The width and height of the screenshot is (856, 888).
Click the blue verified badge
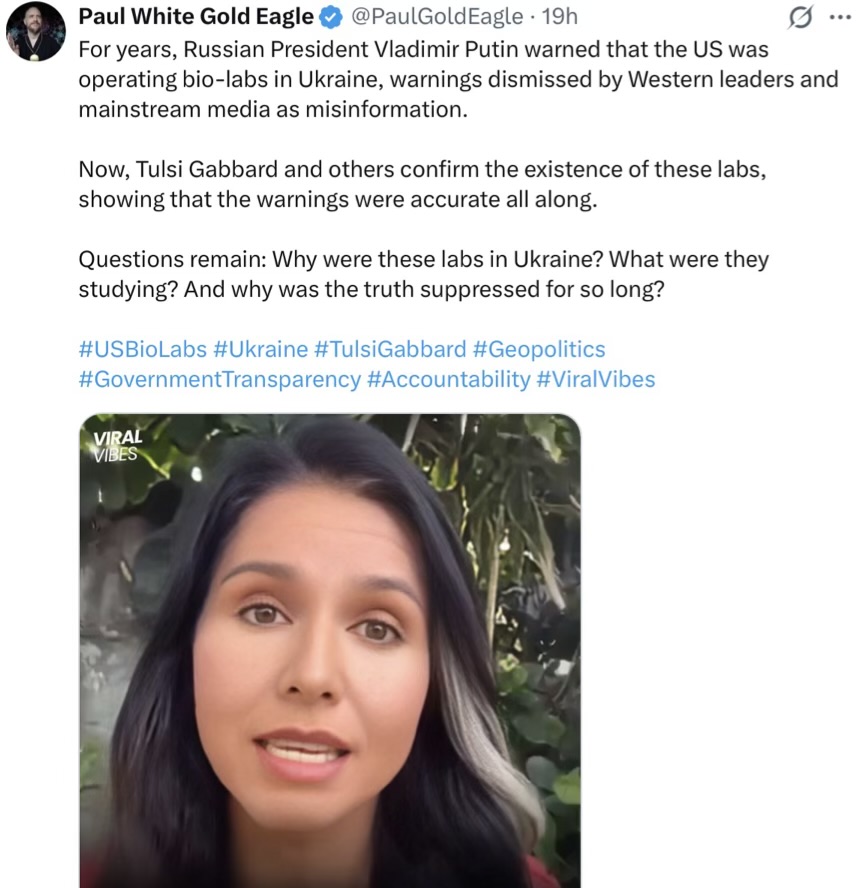[x=330, y=17]
